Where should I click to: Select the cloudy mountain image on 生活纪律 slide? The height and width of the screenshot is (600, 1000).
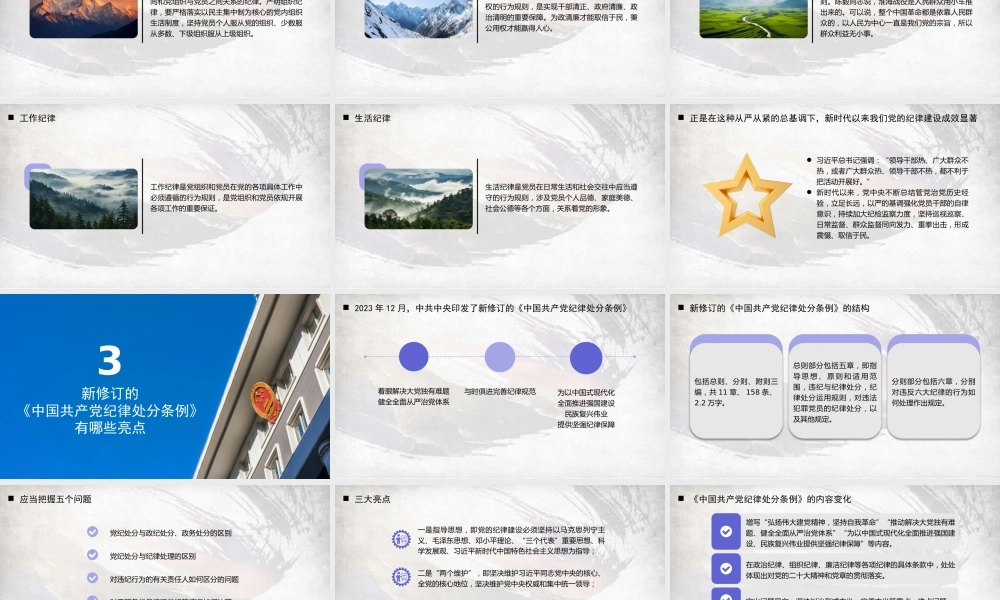[418, 198]
